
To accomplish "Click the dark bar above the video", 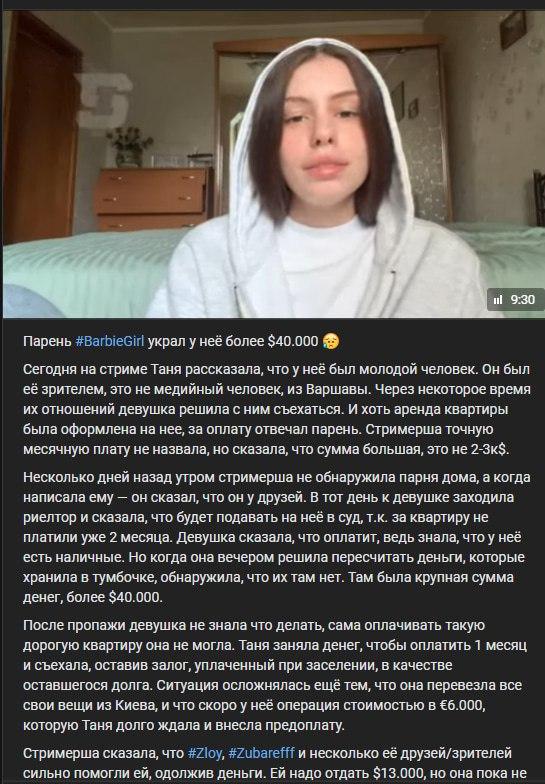I will (272, 5).
